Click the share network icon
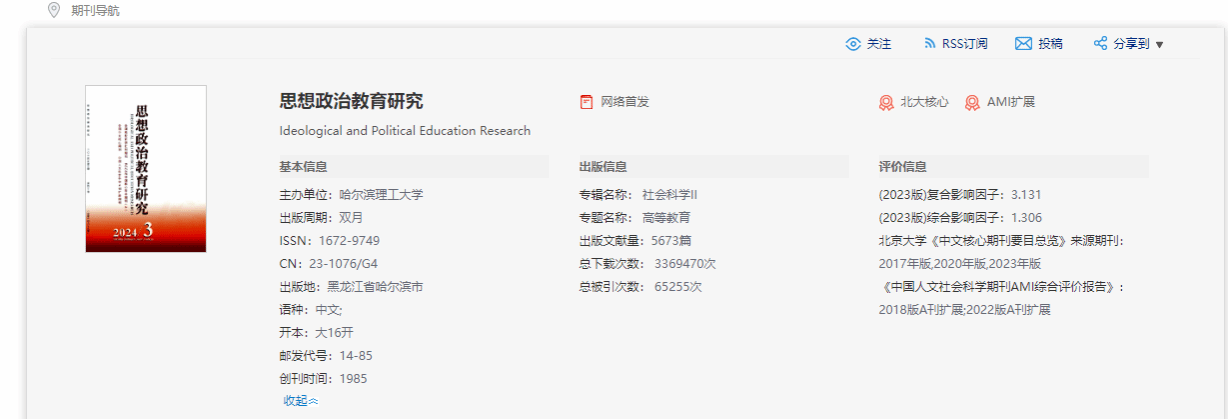This screenshot has height=419, width=1228. (x=1100, y=44)
